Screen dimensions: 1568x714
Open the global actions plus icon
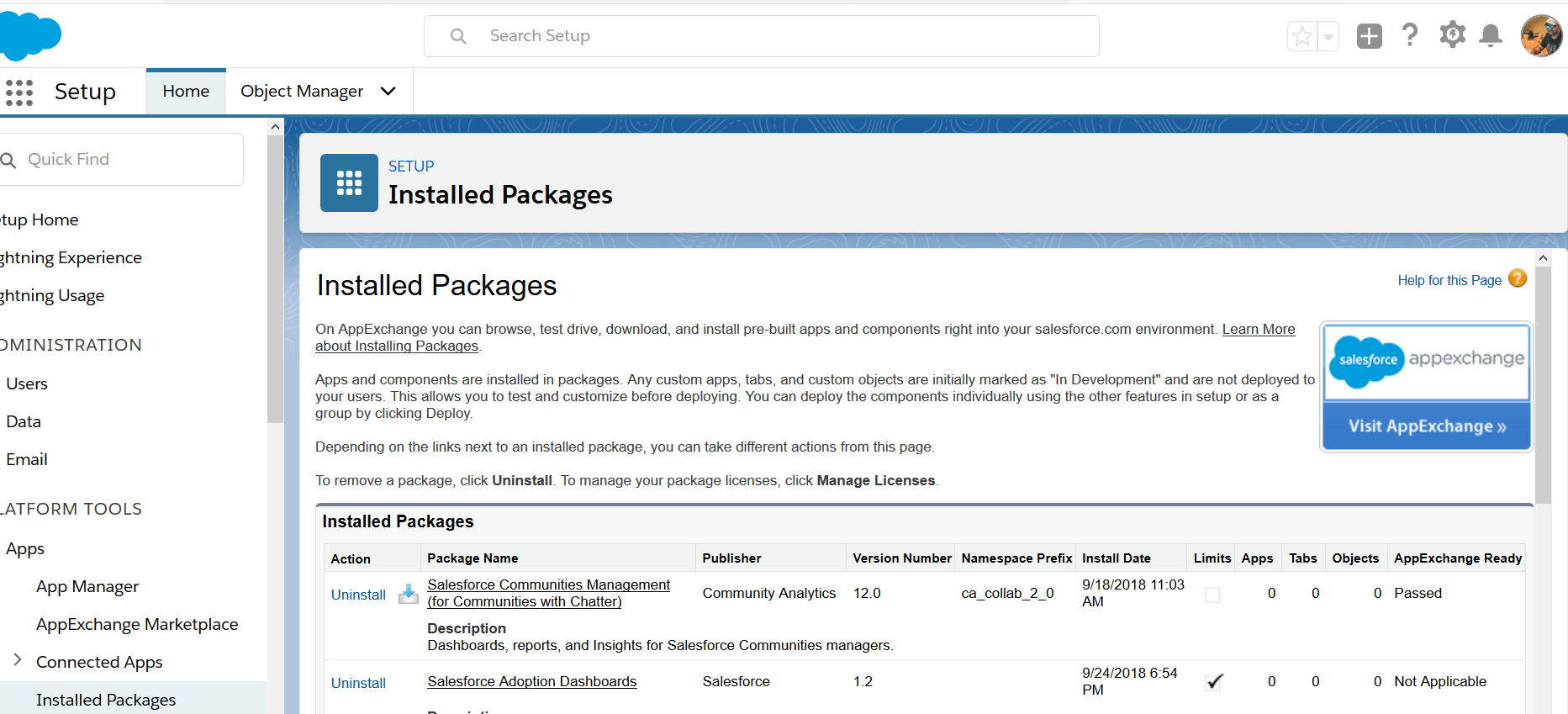[x=1369, y=36]
